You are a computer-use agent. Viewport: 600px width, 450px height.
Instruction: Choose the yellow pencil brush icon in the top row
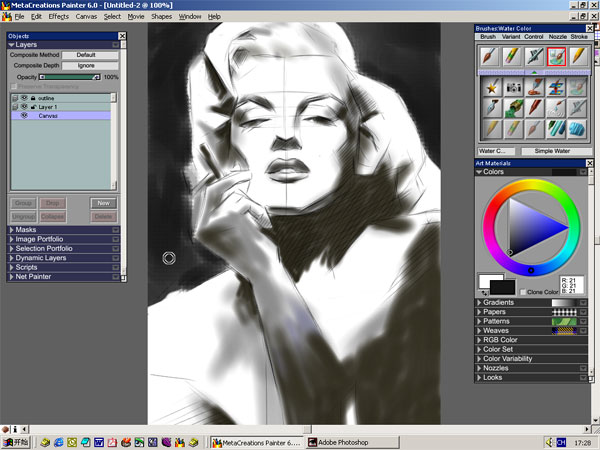(578, 57)
